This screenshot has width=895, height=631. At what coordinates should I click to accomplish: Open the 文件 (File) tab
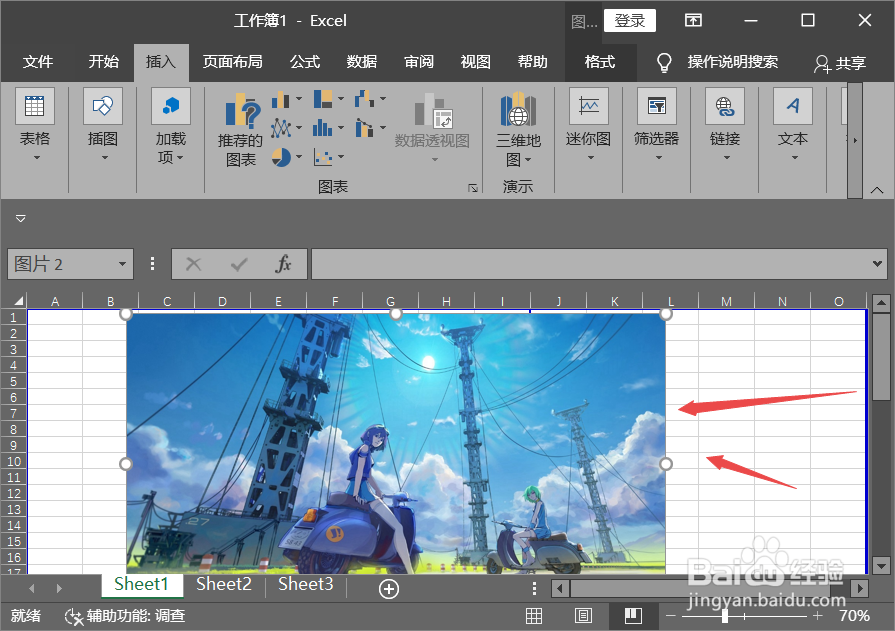[38, 62]
